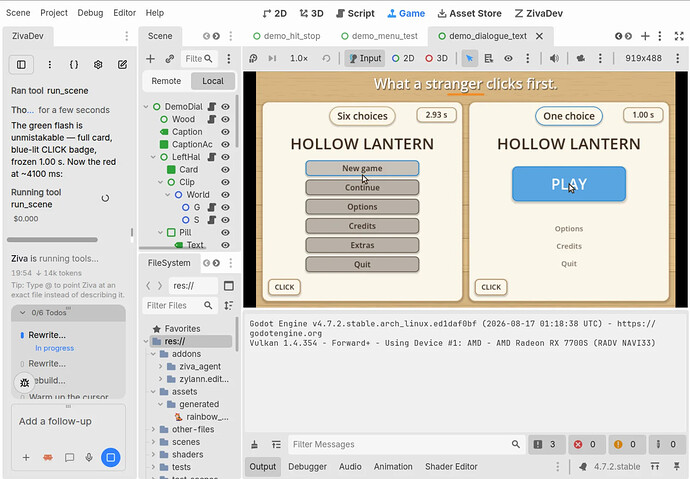Click the blue PLAY button in game
This screenshot has height=479, width=690.
click(569, 184)
